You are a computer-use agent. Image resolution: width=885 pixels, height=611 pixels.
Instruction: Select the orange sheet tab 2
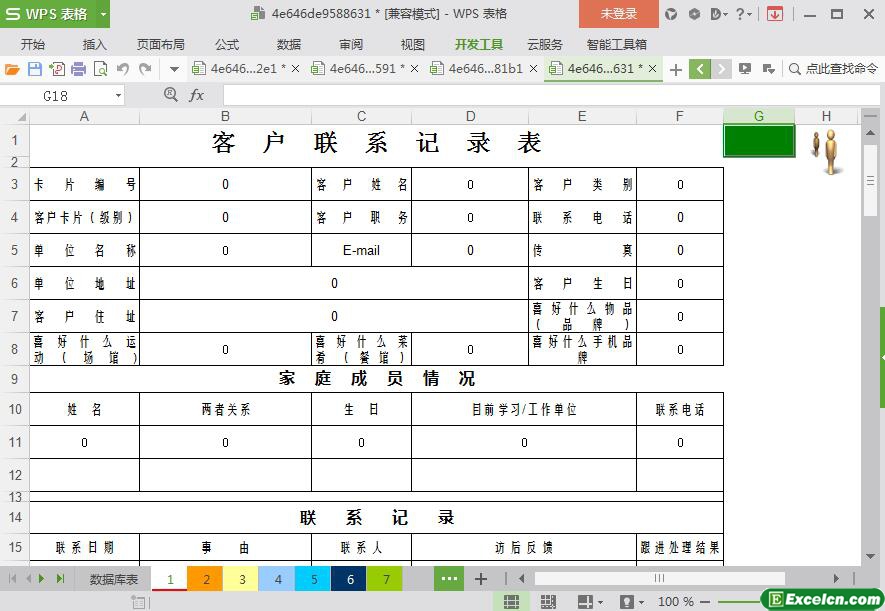click(x=206, y=579)
